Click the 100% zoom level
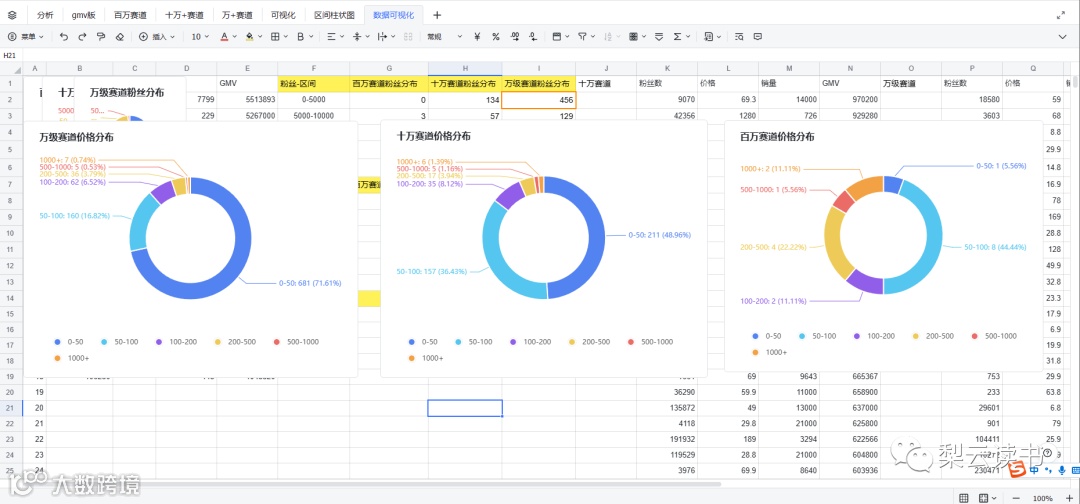The image size is (1080, 504). 1043,498
